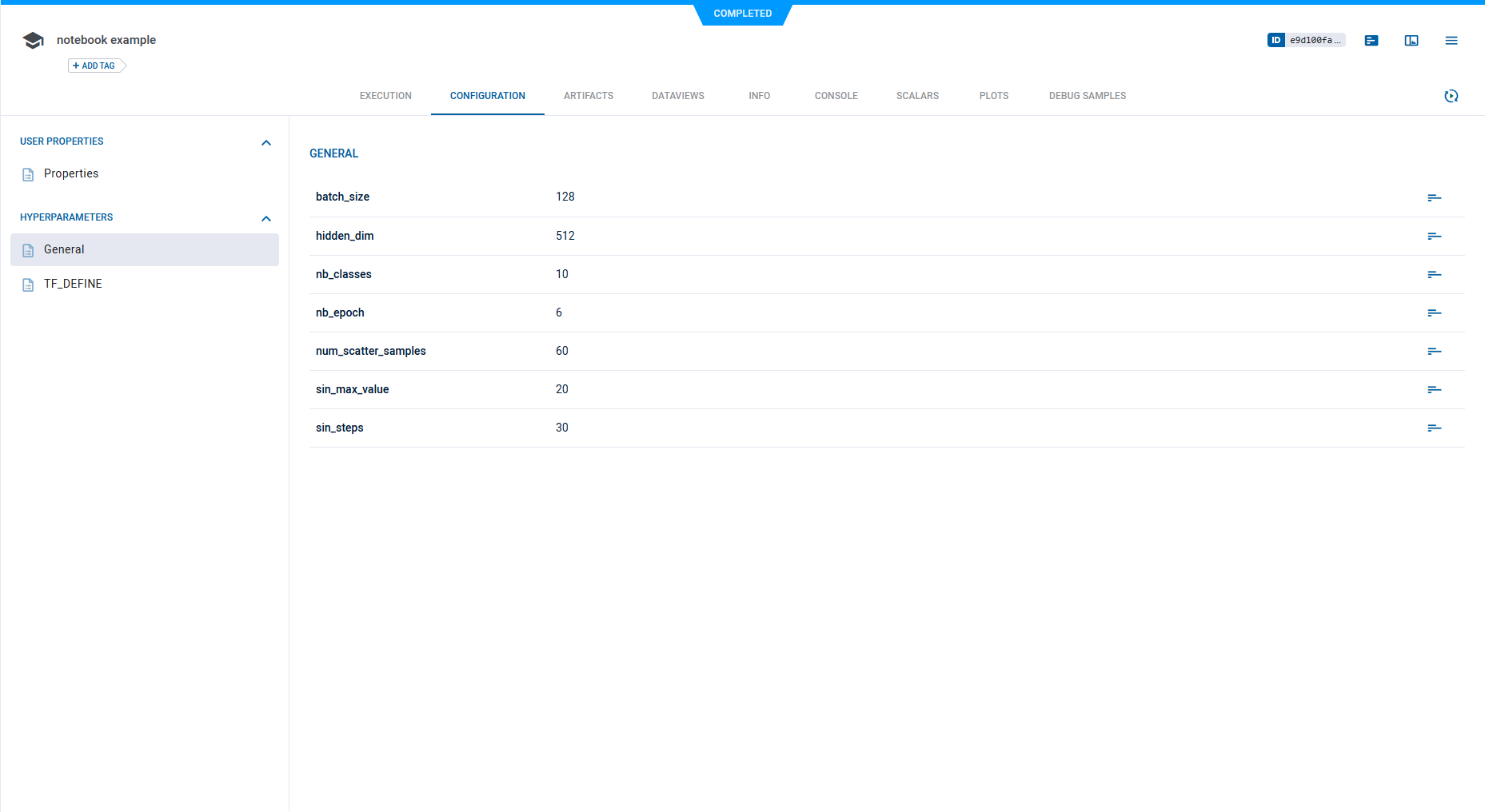
Task: Open the hamburger menu in top right
Action: [x=1451, y=41]
